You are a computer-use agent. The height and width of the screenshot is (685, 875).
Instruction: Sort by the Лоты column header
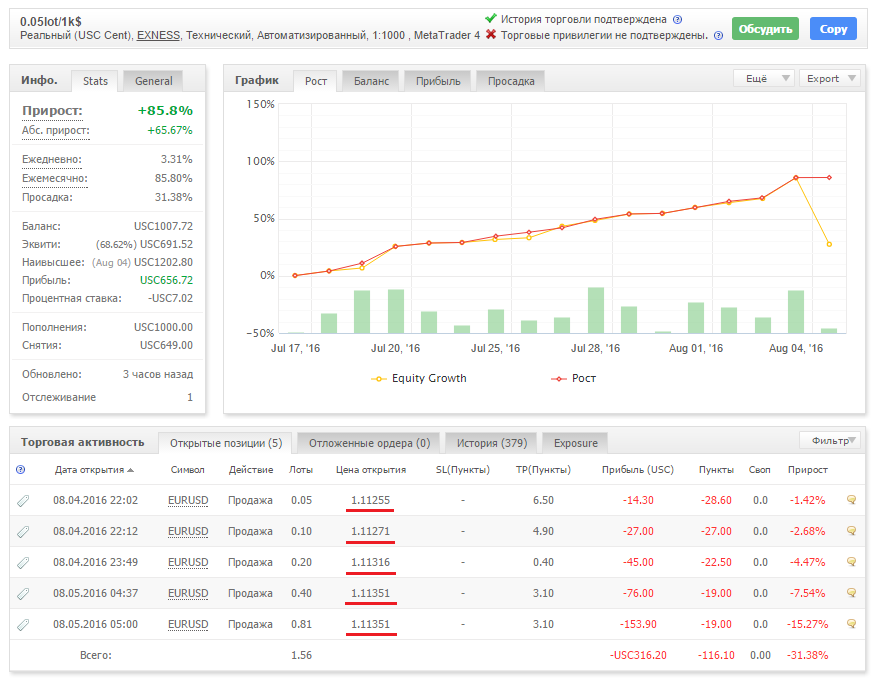[x=301, y=470]
